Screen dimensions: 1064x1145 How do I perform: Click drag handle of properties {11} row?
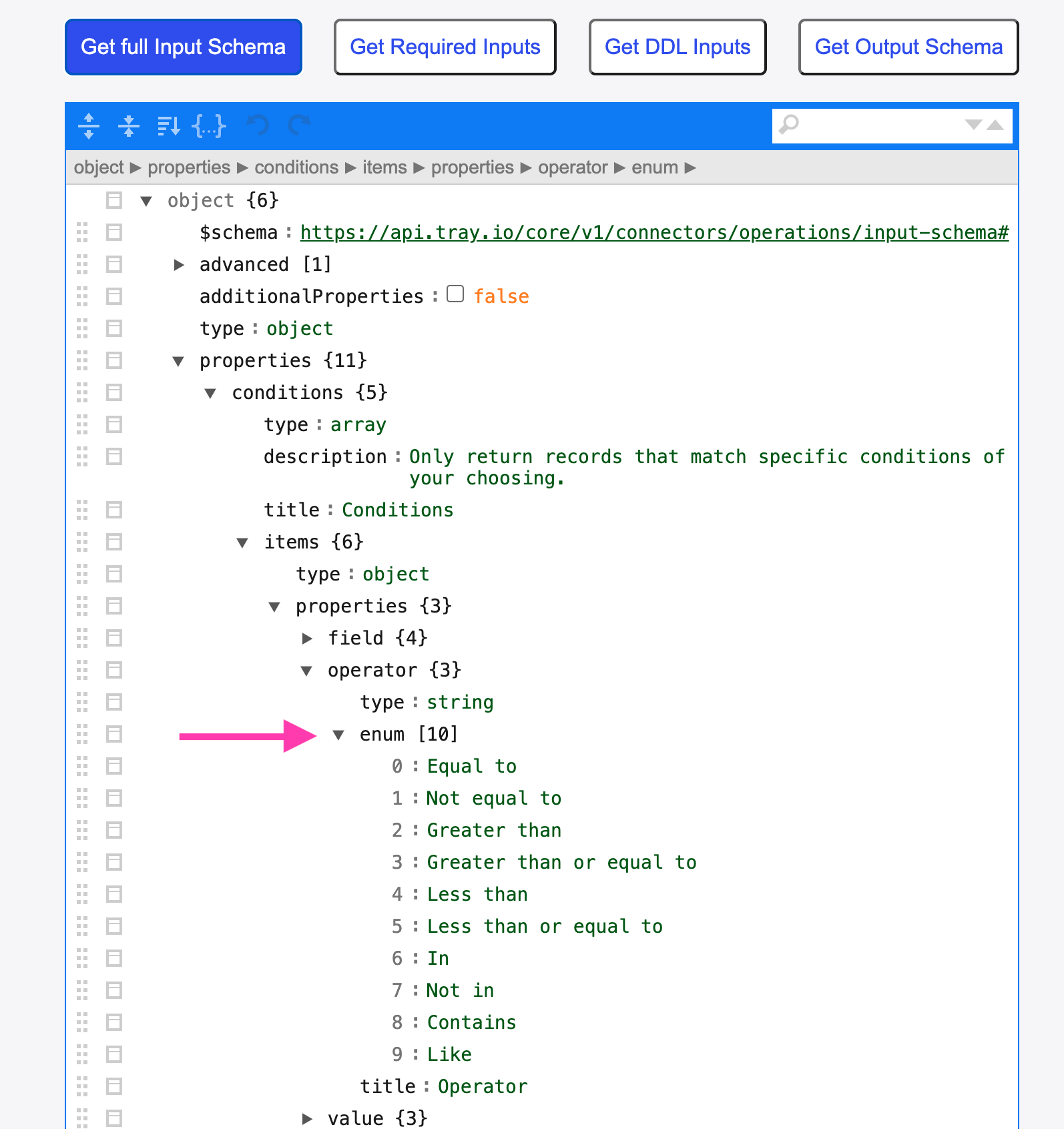click(x=82, y=360)
